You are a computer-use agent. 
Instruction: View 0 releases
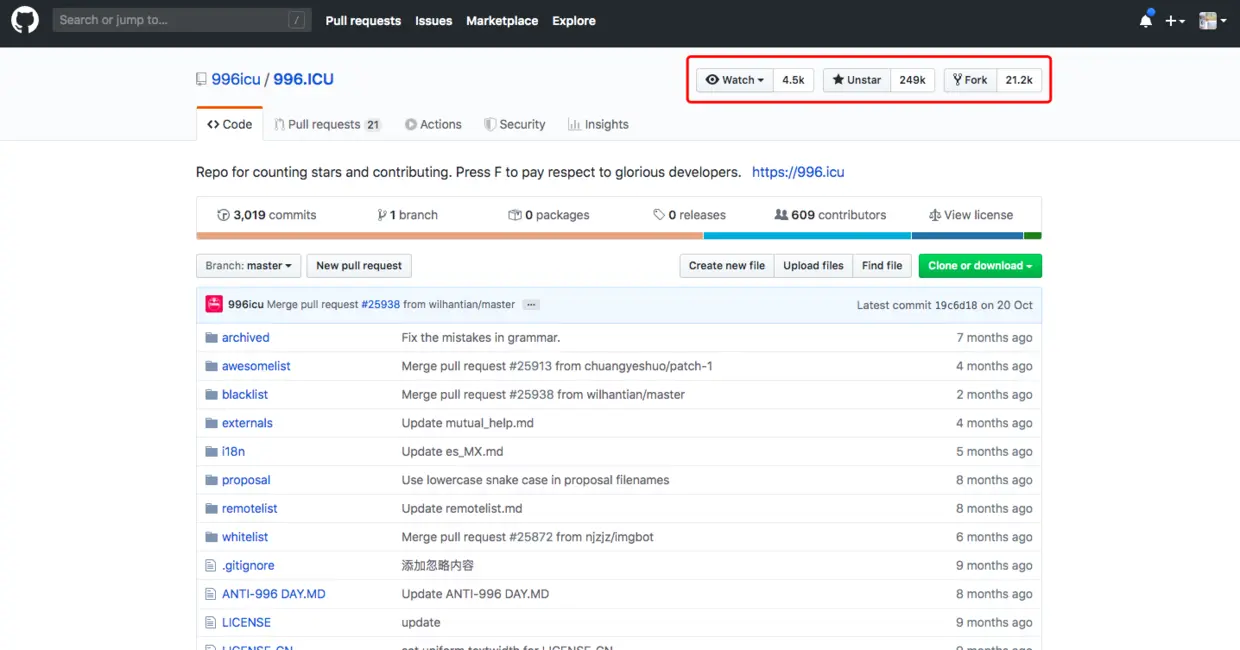690,215
